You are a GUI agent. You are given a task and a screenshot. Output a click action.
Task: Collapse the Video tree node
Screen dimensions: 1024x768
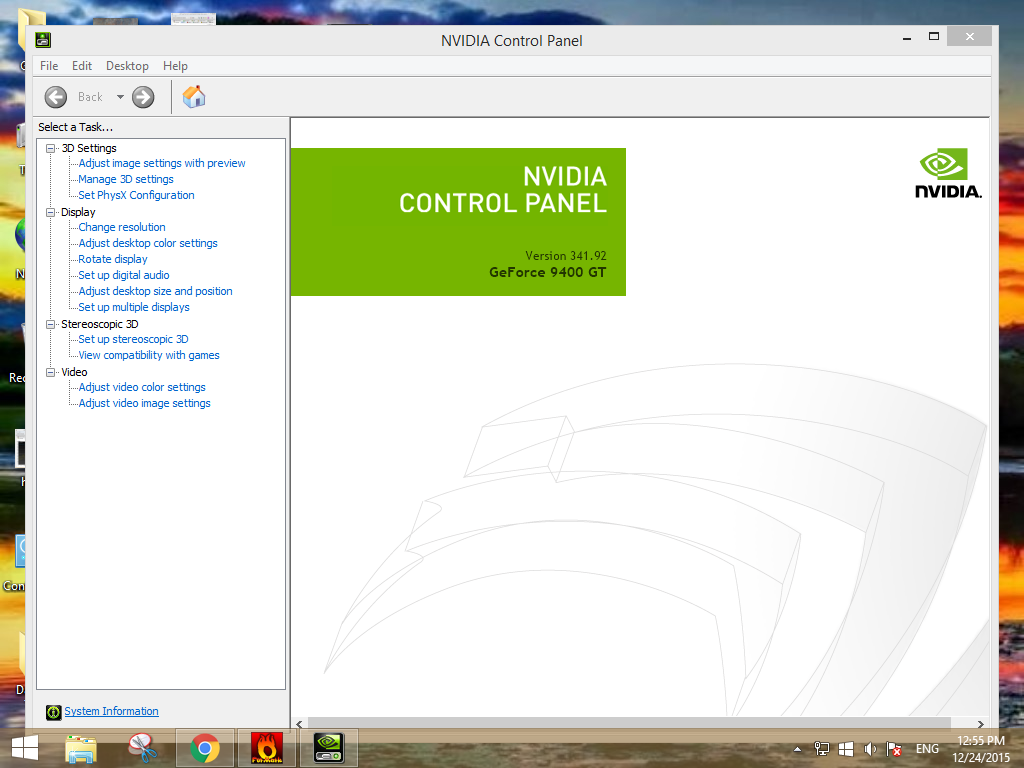click(50, 372)
